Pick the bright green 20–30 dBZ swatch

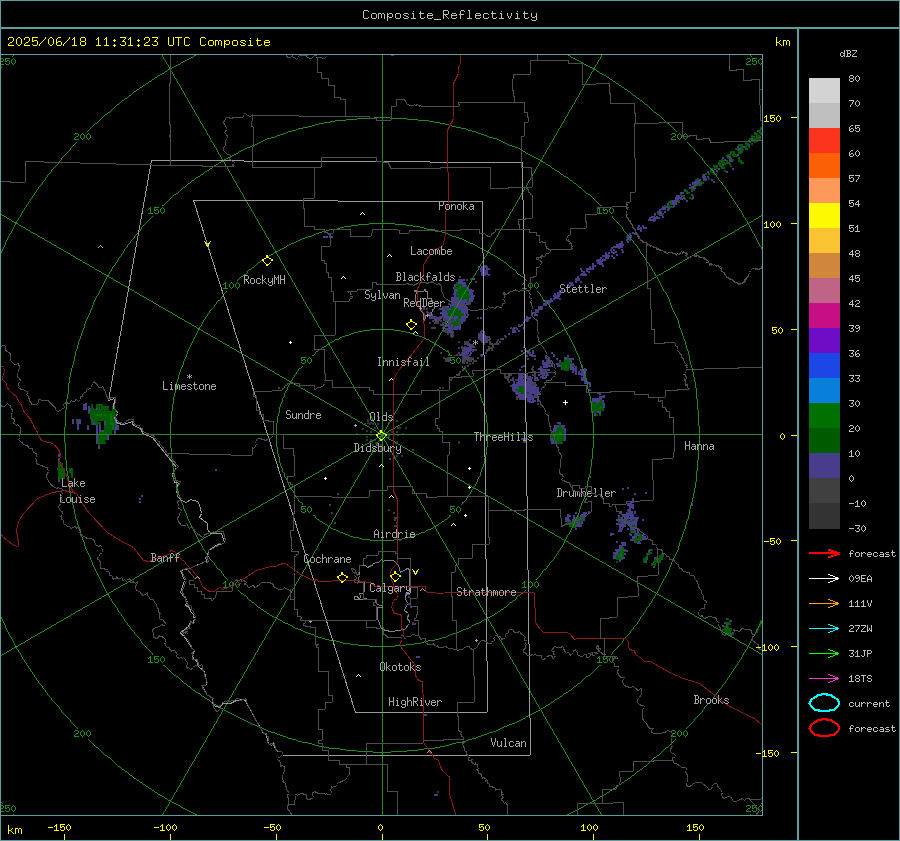[x=824, y=416]
